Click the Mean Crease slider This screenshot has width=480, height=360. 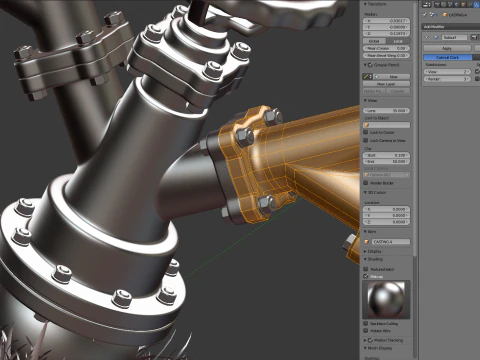tap(386, 48)
